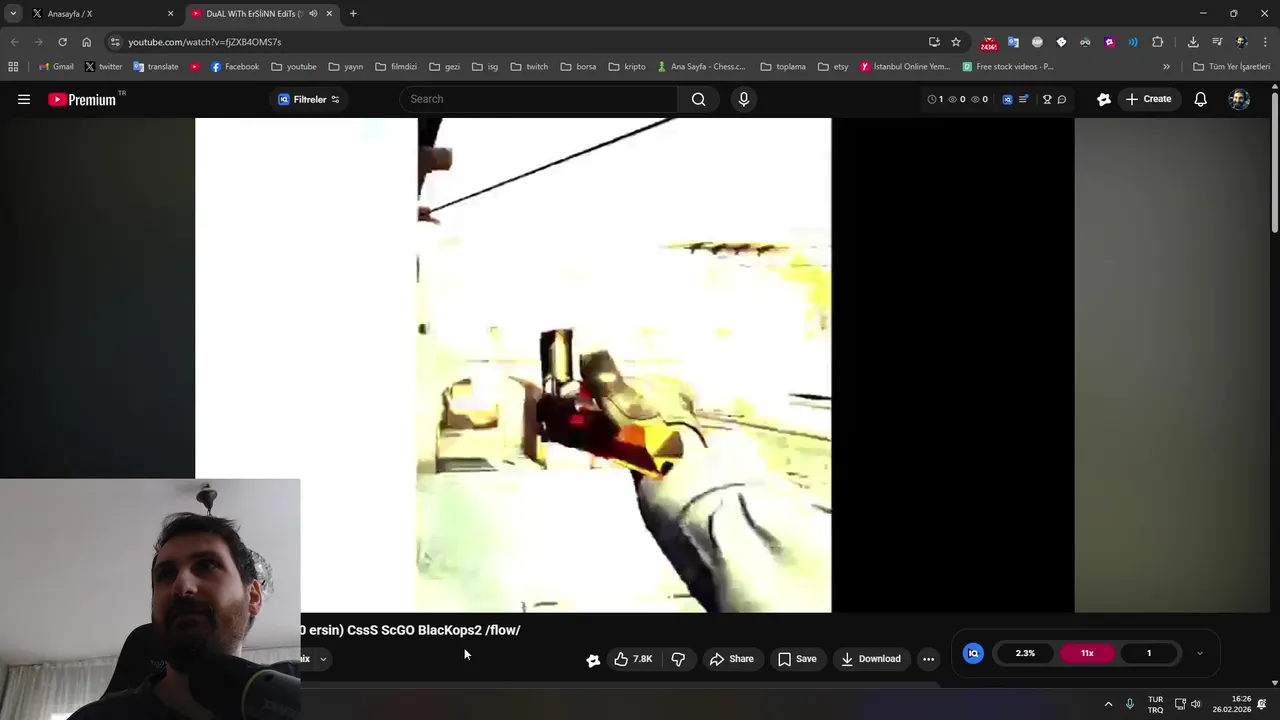1280x720 pixels.
Task: Open the translate bookmark
Action: [155, 67]
